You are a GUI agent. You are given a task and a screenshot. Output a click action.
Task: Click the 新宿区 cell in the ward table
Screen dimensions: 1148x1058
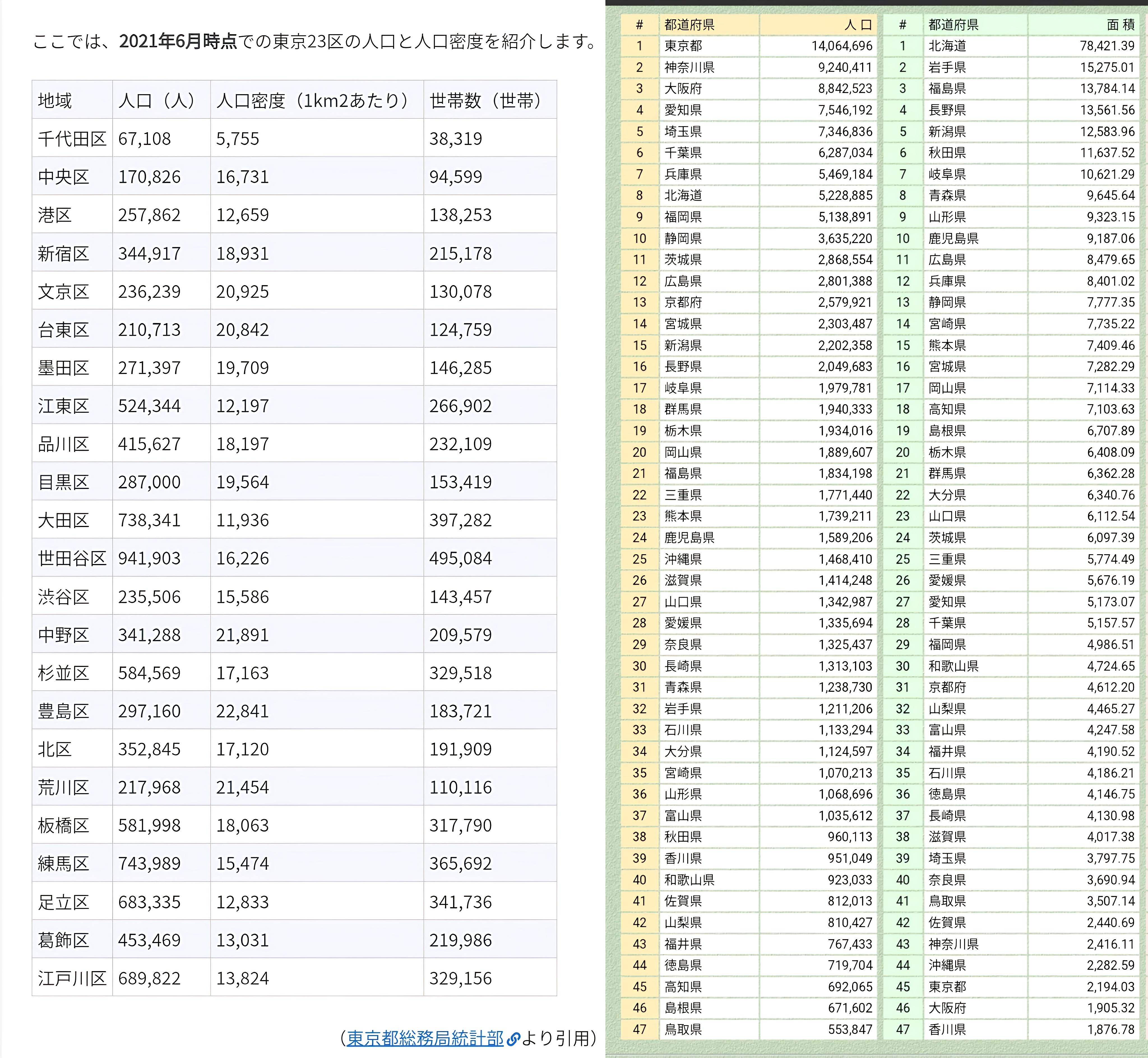coord(64,253)
